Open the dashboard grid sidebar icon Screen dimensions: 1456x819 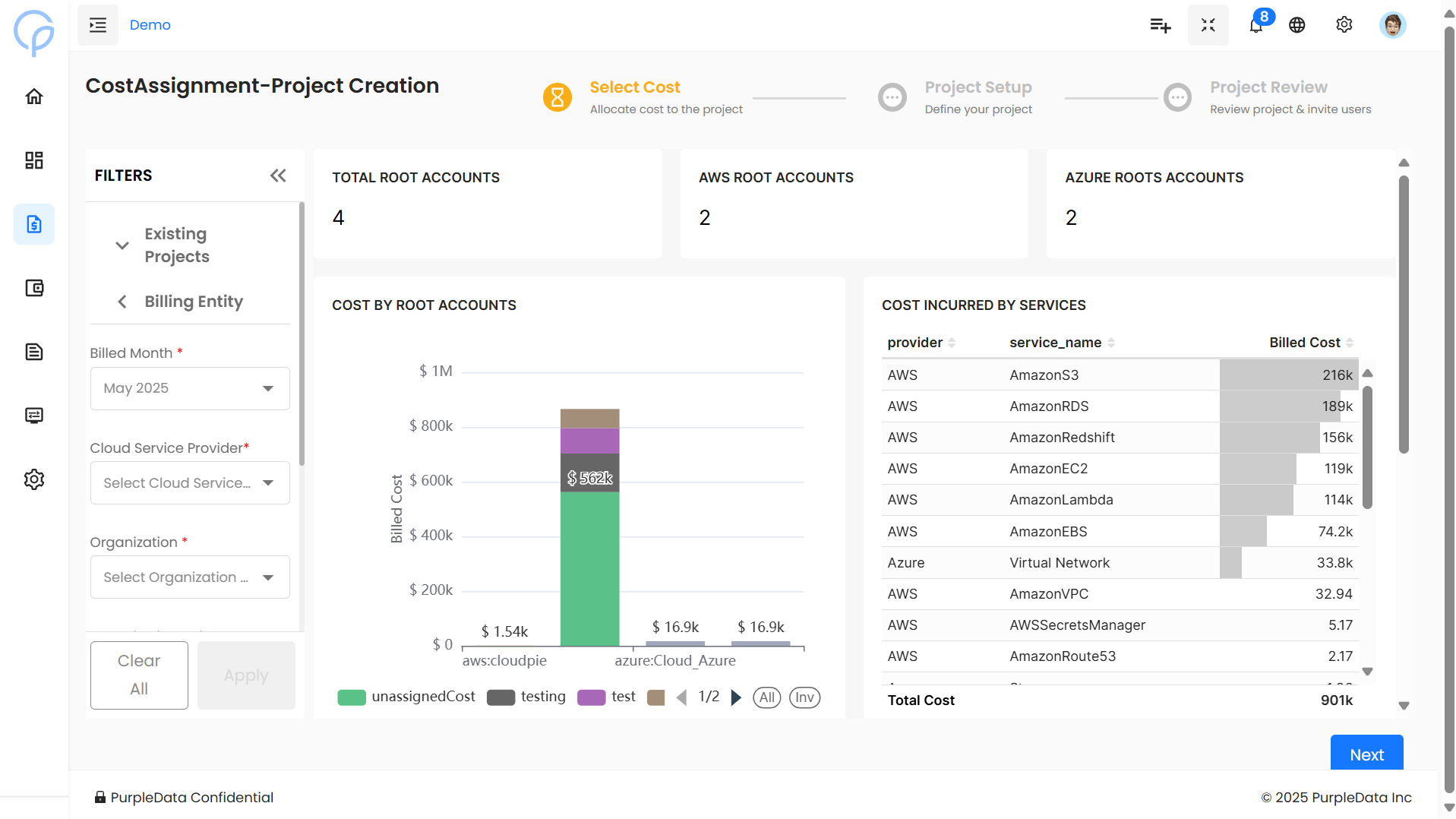[x=34, y=160]
